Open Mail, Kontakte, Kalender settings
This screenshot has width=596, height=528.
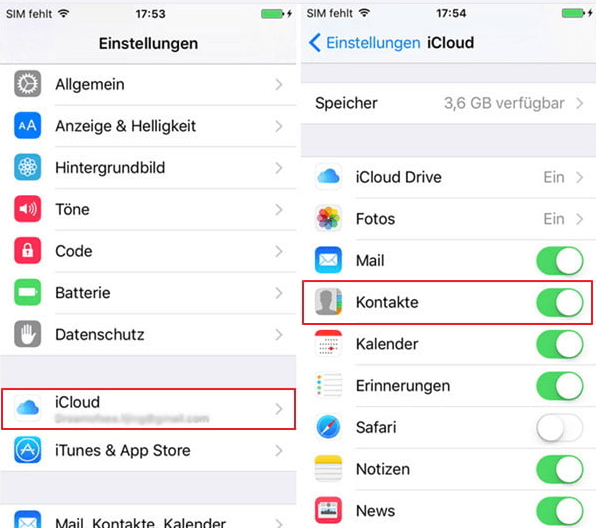pyautogui.click(x=148, y=517)
